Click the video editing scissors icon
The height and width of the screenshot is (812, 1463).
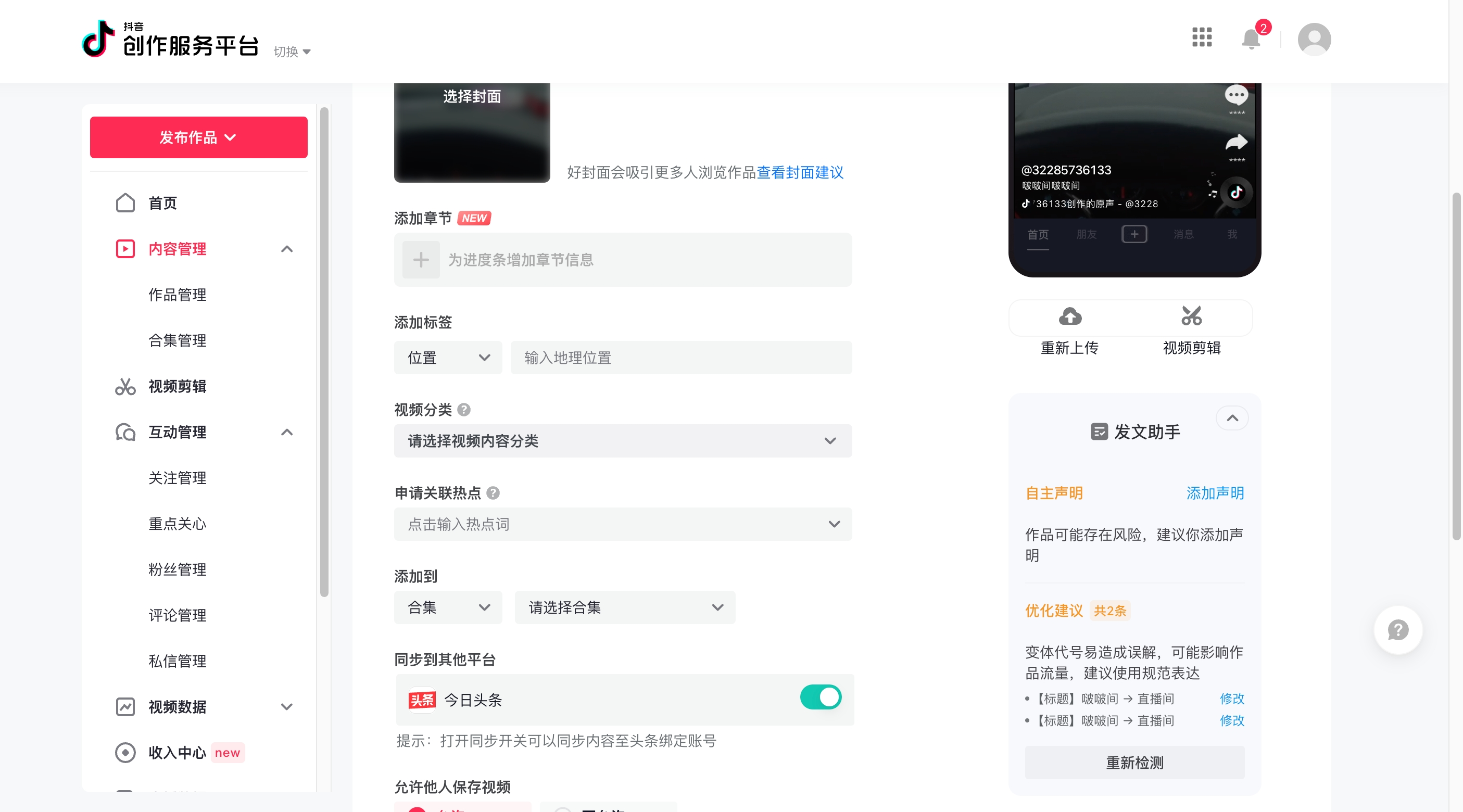1192,316
